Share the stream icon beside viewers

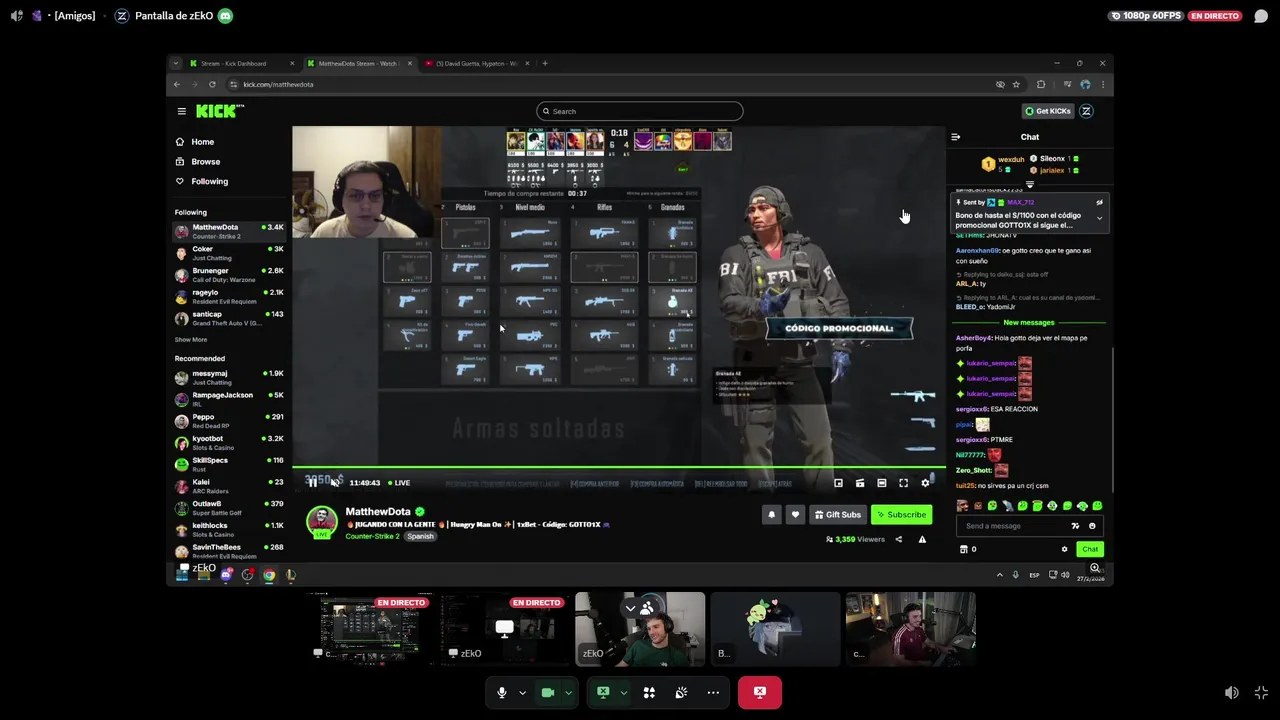tap(898, 540)
